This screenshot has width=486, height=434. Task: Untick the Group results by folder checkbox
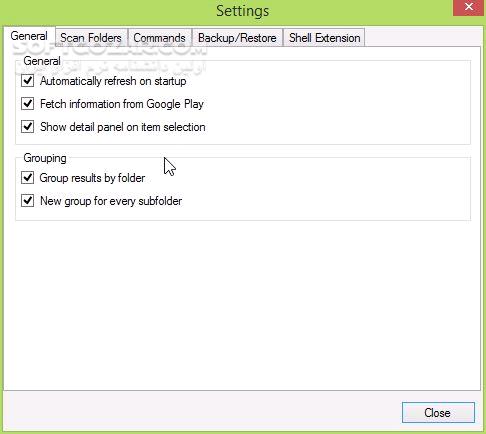coord(27,178)
